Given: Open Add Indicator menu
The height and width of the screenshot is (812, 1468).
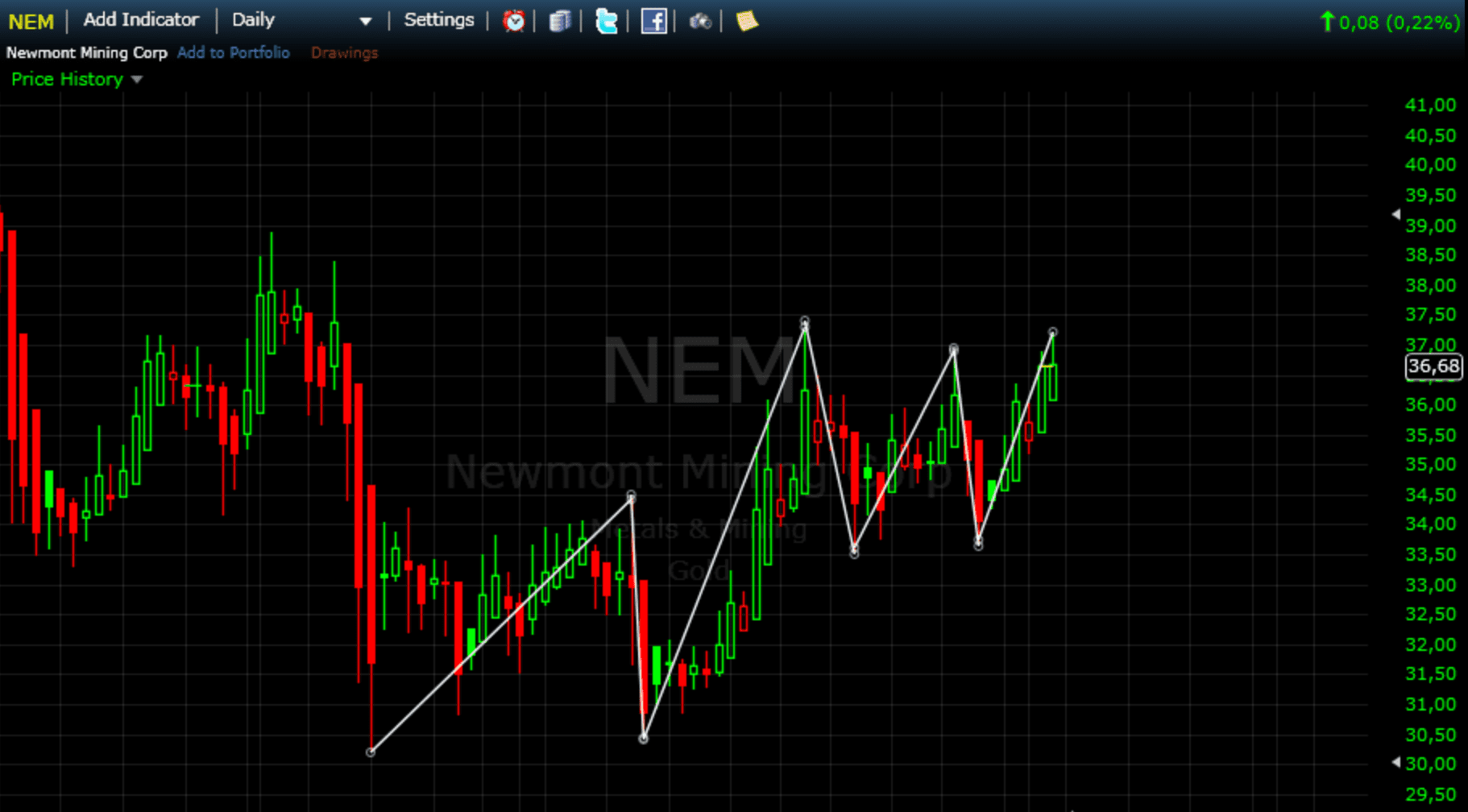Looking at the screenshot, I should 141,19.
